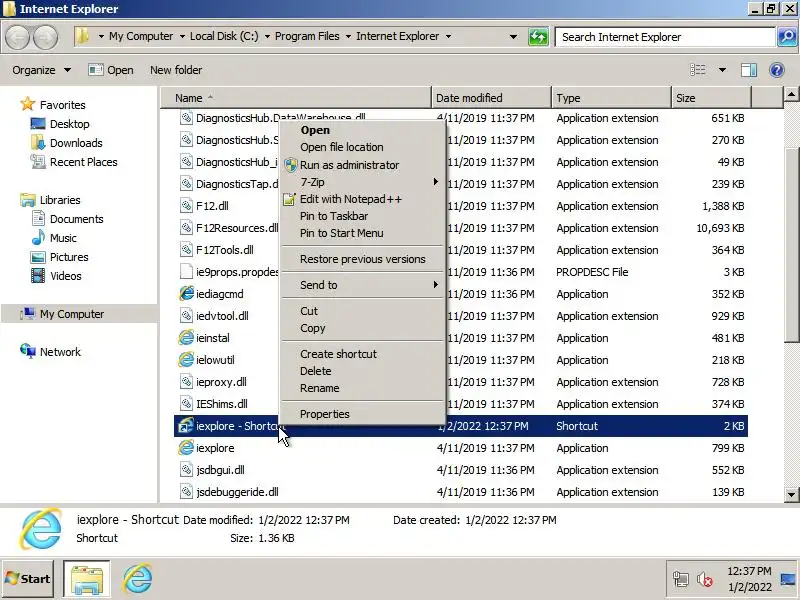Select Restore previous versions
The width and height of the screenshot is (800, 600).
(x=362, y=259)
